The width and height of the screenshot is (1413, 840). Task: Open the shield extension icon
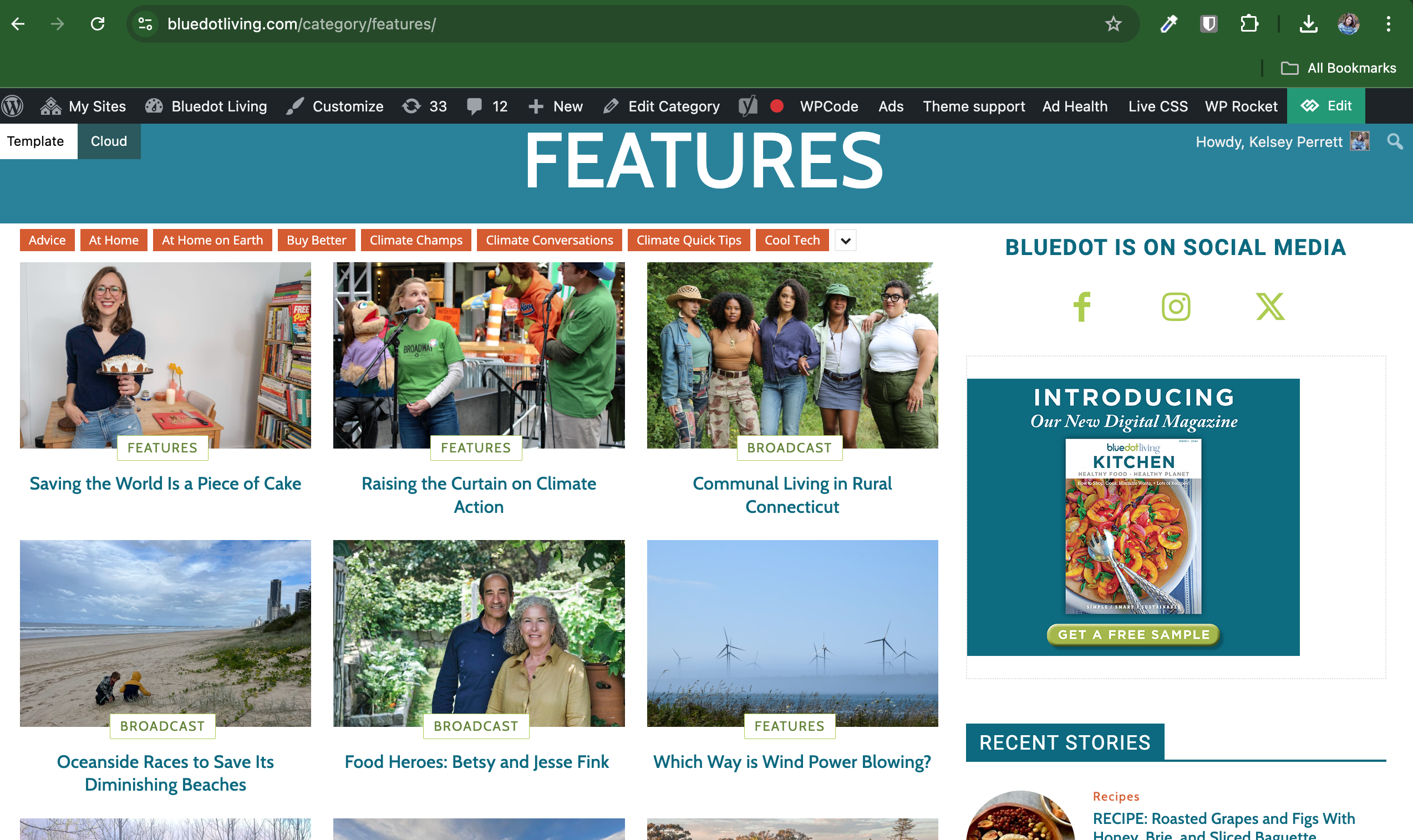pos(1208,24)
